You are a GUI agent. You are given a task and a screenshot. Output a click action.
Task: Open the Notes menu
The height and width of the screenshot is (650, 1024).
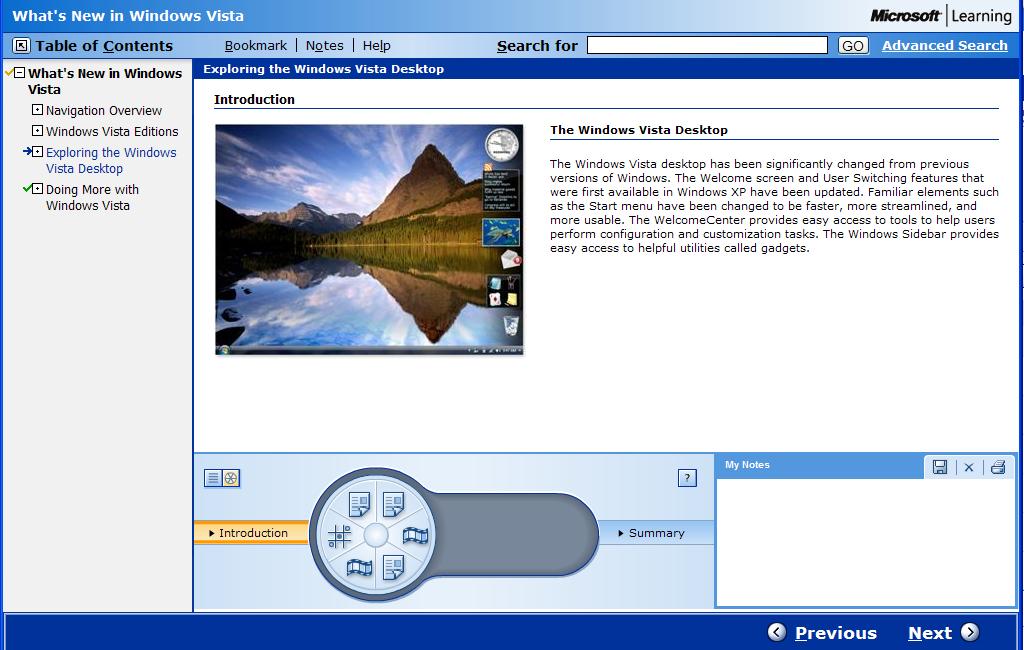[x=325, y=46]
